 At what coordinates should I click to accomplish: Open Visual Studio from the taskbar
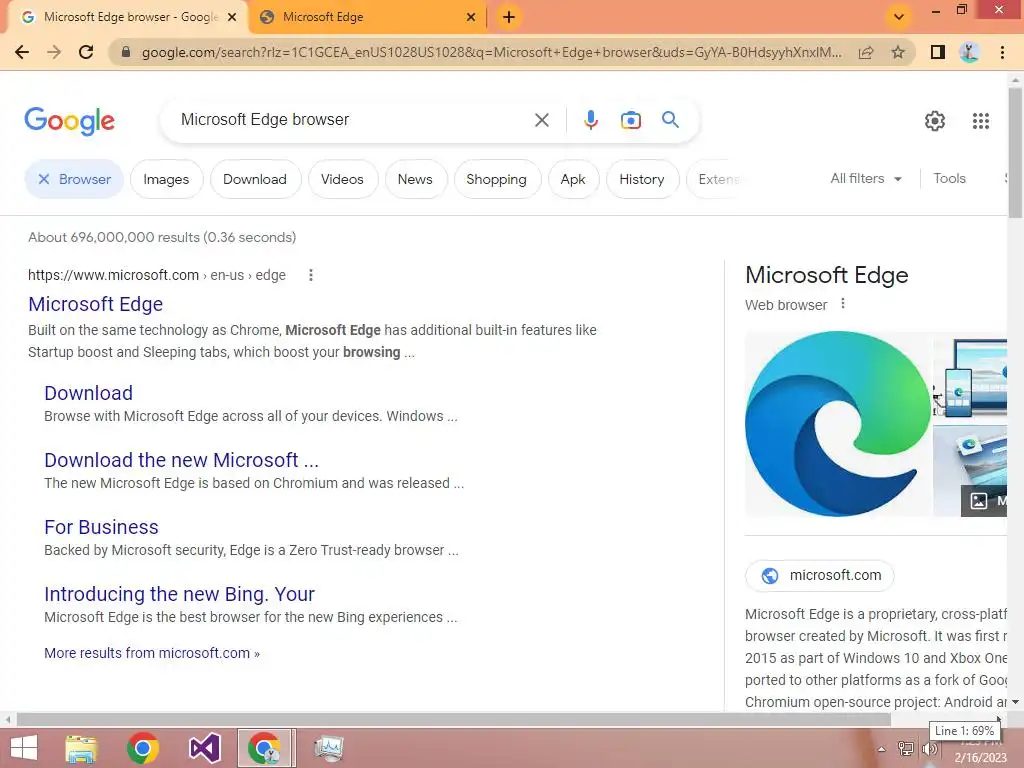(x=204, y=748)
